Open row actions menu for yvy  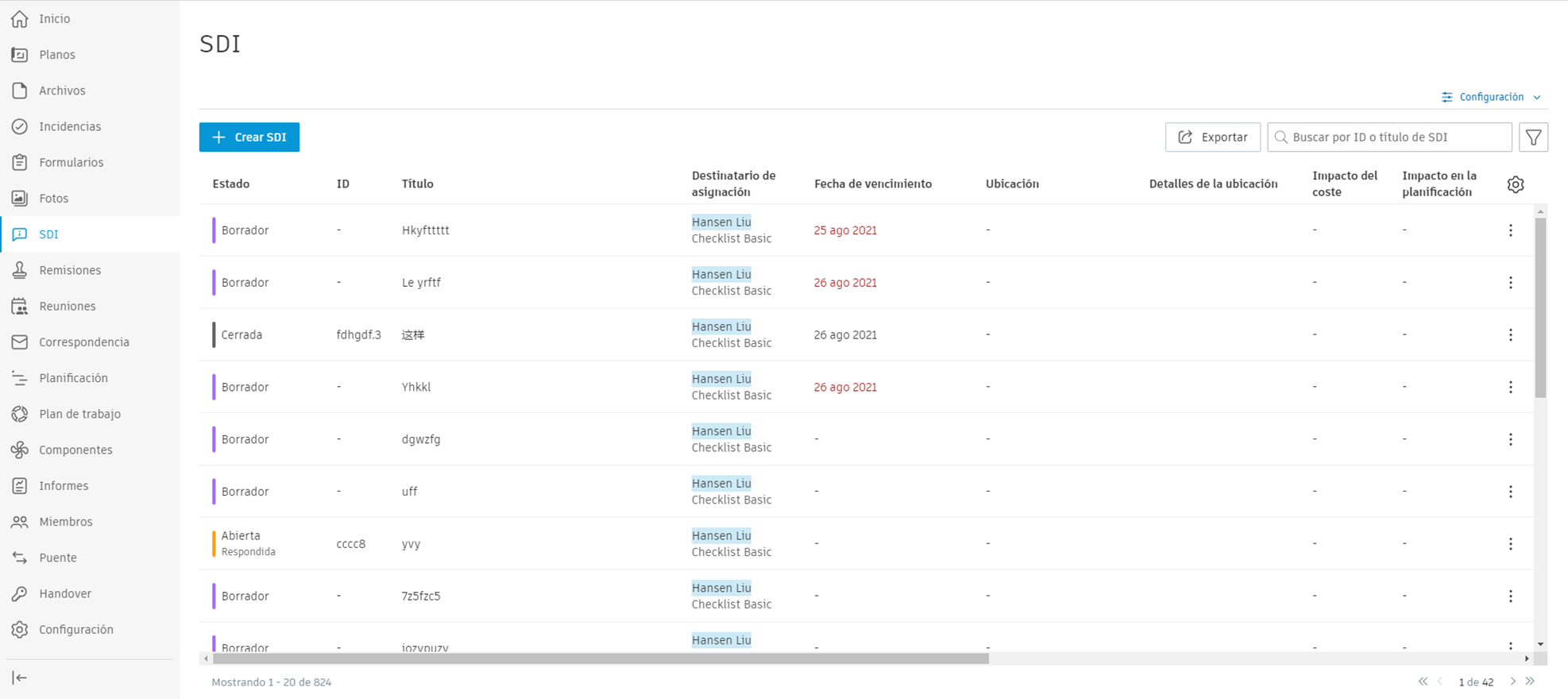tap(1510, 544)
